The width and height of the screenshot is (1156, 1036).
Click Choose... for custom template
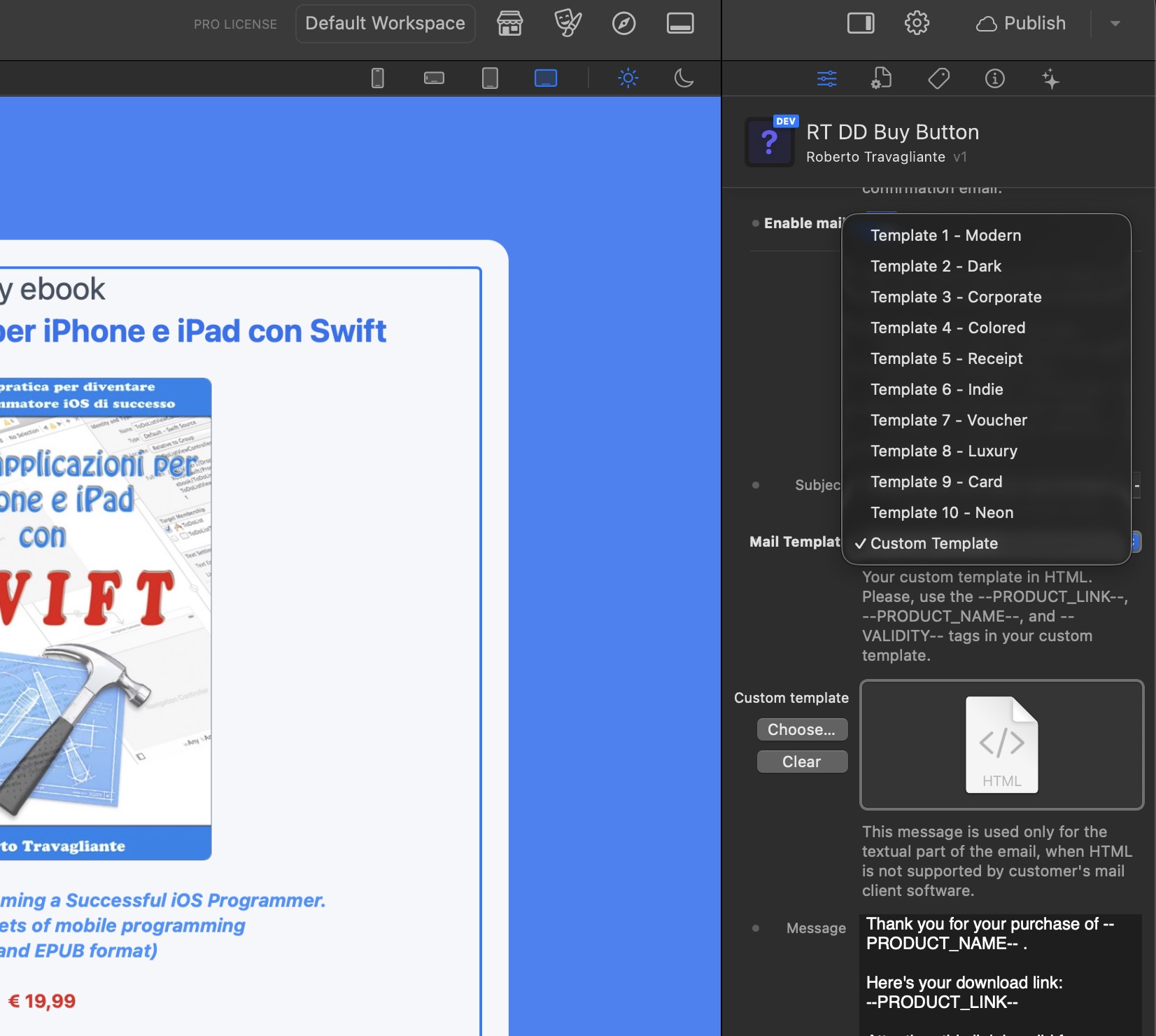coord(802,729)
